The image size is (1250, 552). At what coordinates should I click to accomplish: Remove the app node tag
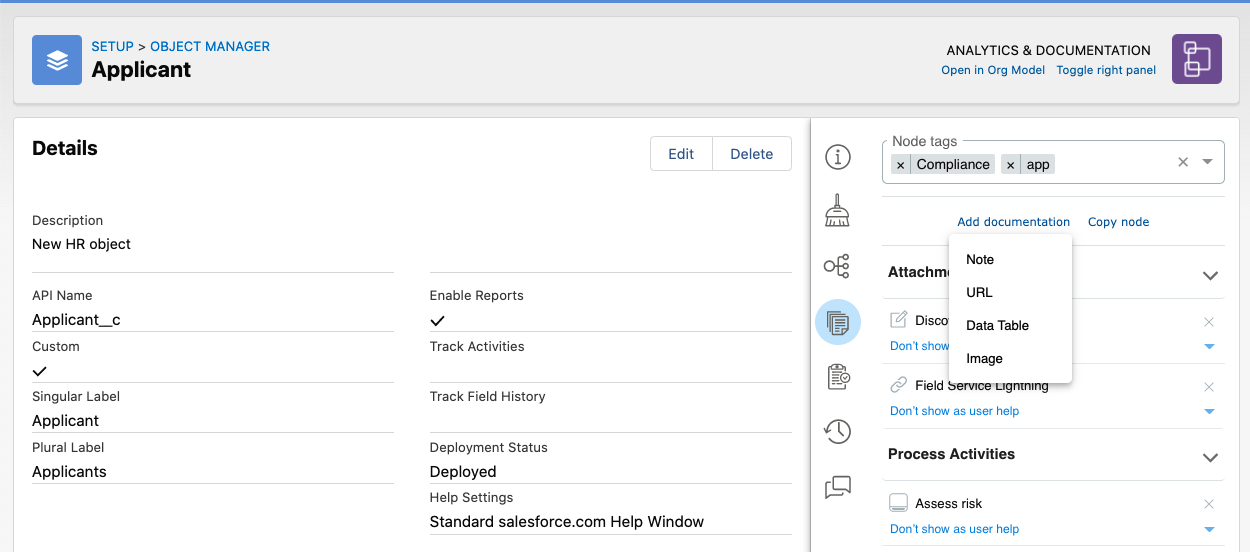[1011, 165]
